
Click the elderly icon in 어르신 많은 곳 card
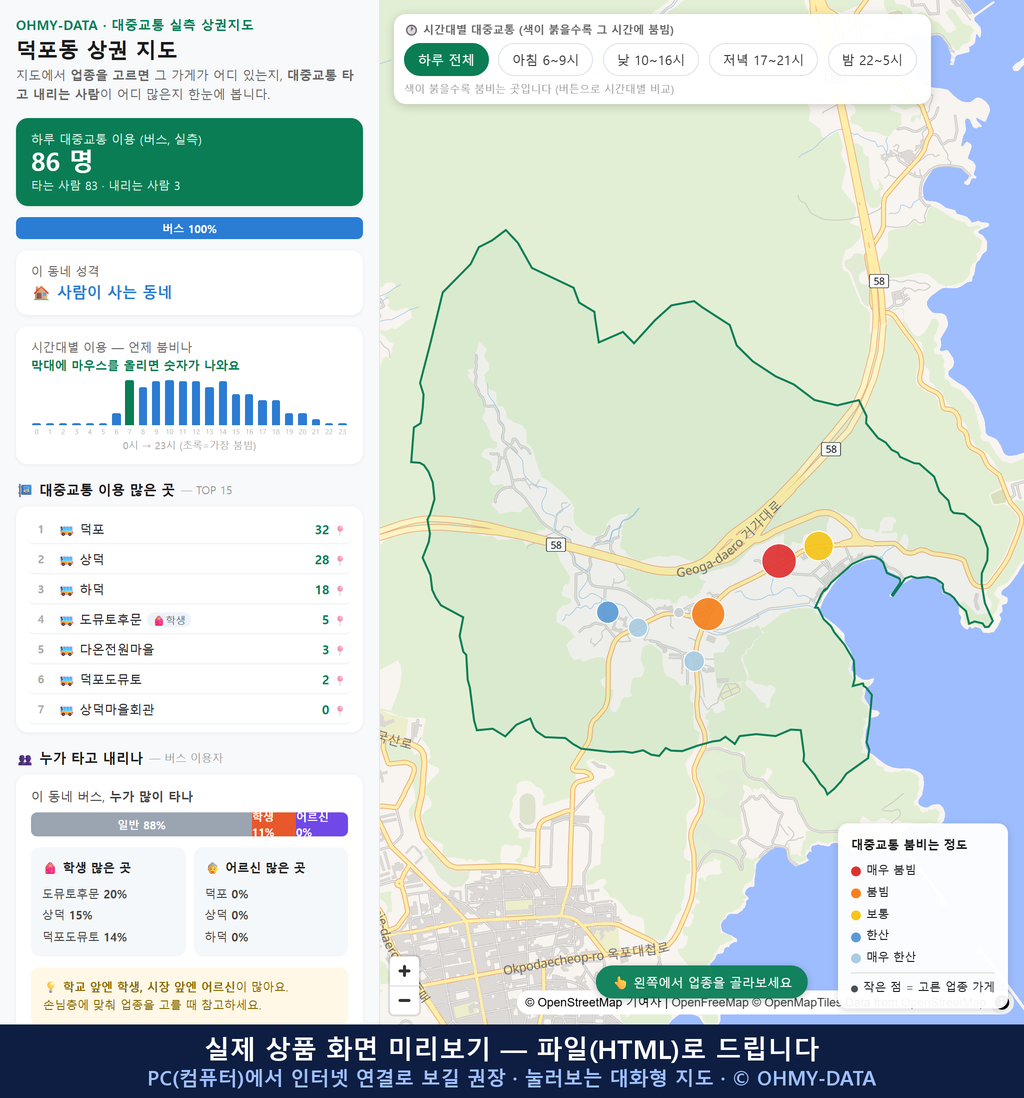click(212, 868)
